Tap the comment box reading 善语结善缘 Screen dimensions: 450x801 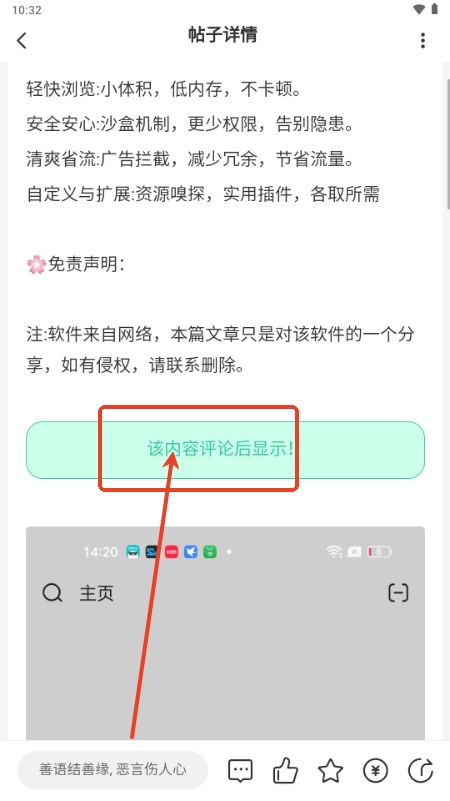click(x=113, y=769)
